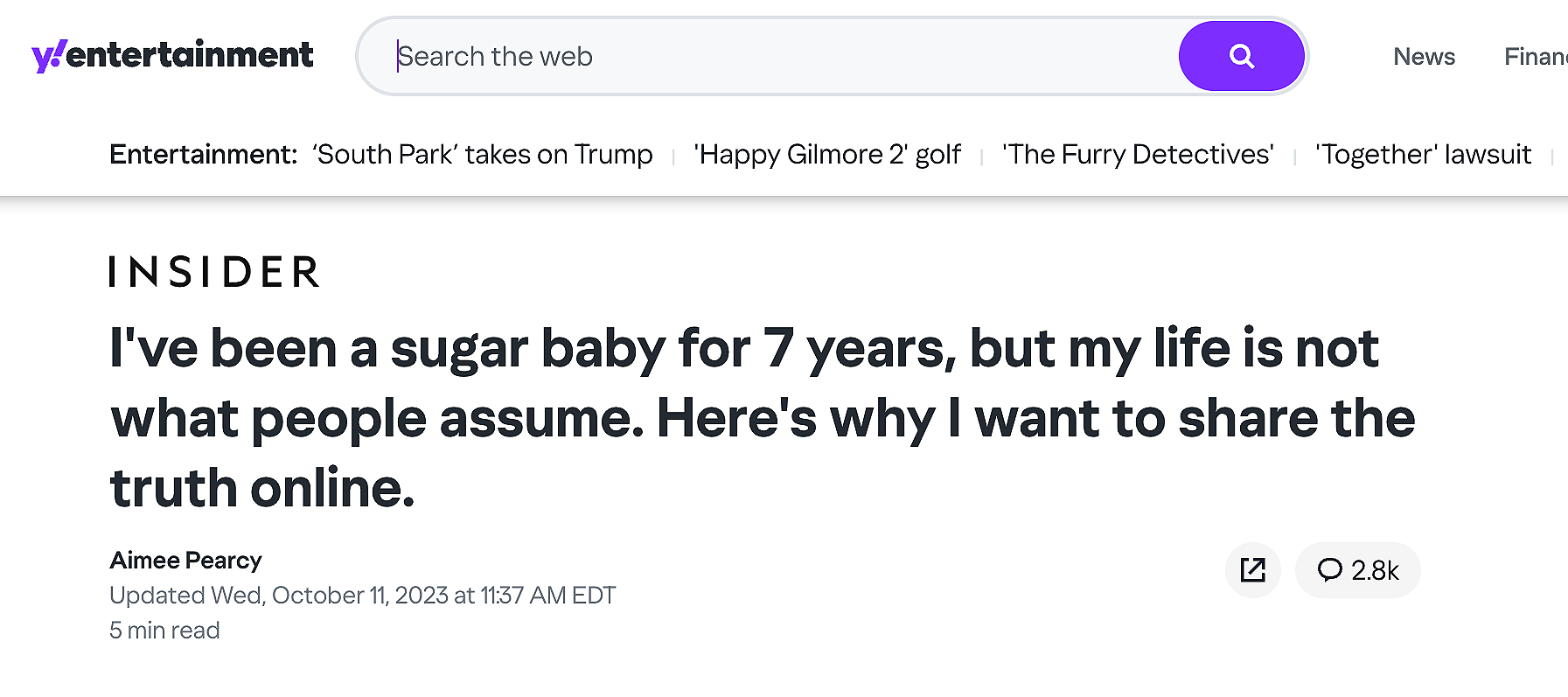Select the 'Happy Gilmore 2' golf topic
The width and height of the screenshot is (1568, 697).
(826, 155)
